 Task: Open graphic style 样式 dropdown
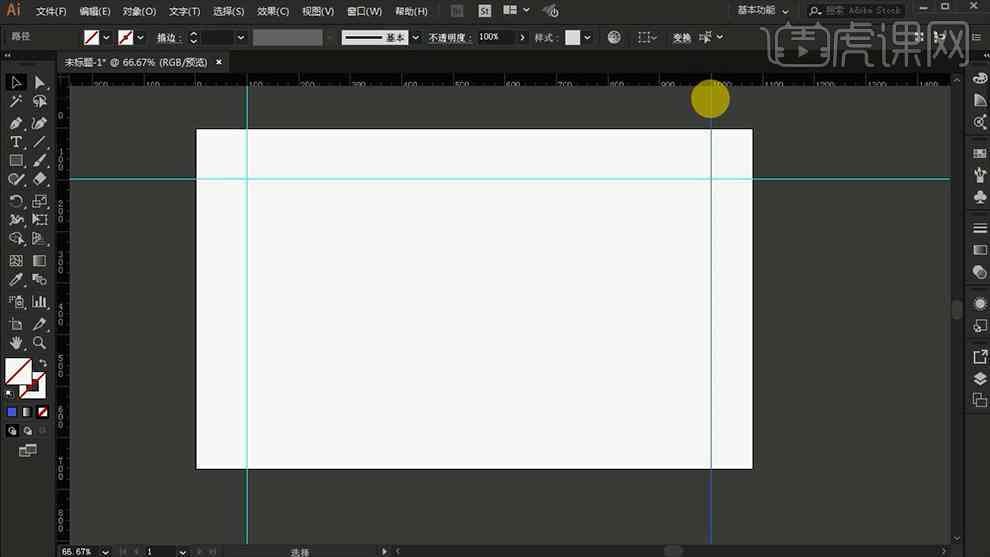587,38
